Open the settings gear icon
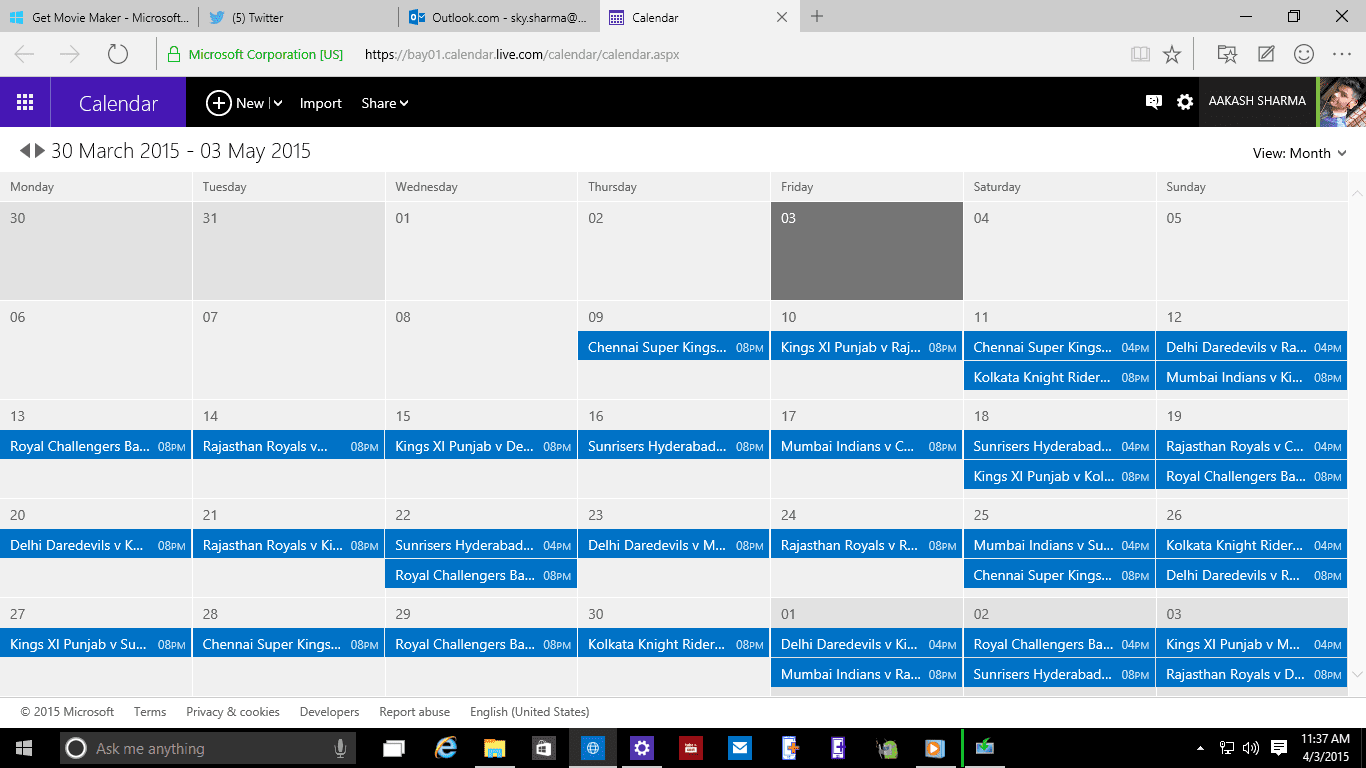 tap(1185, 102)
